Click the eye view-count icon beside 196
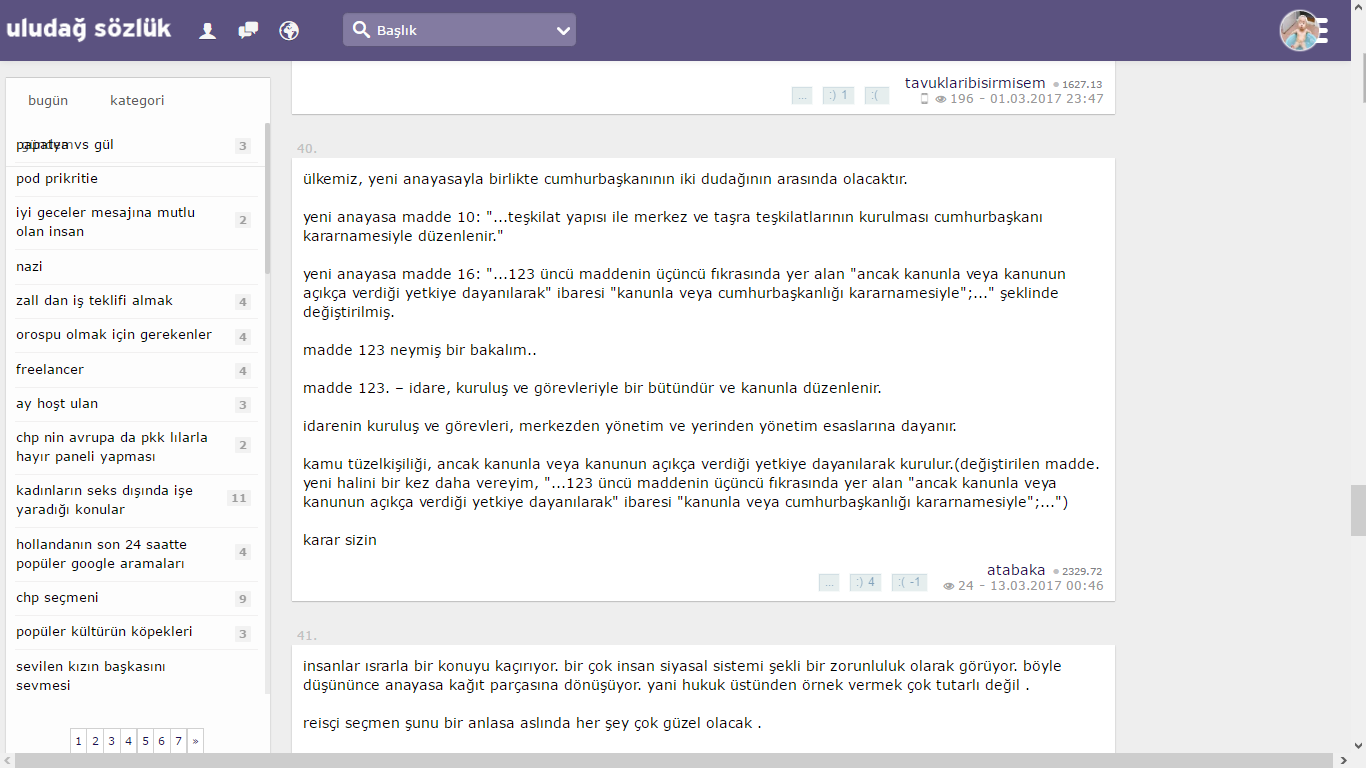 click(x=941, y=99)
